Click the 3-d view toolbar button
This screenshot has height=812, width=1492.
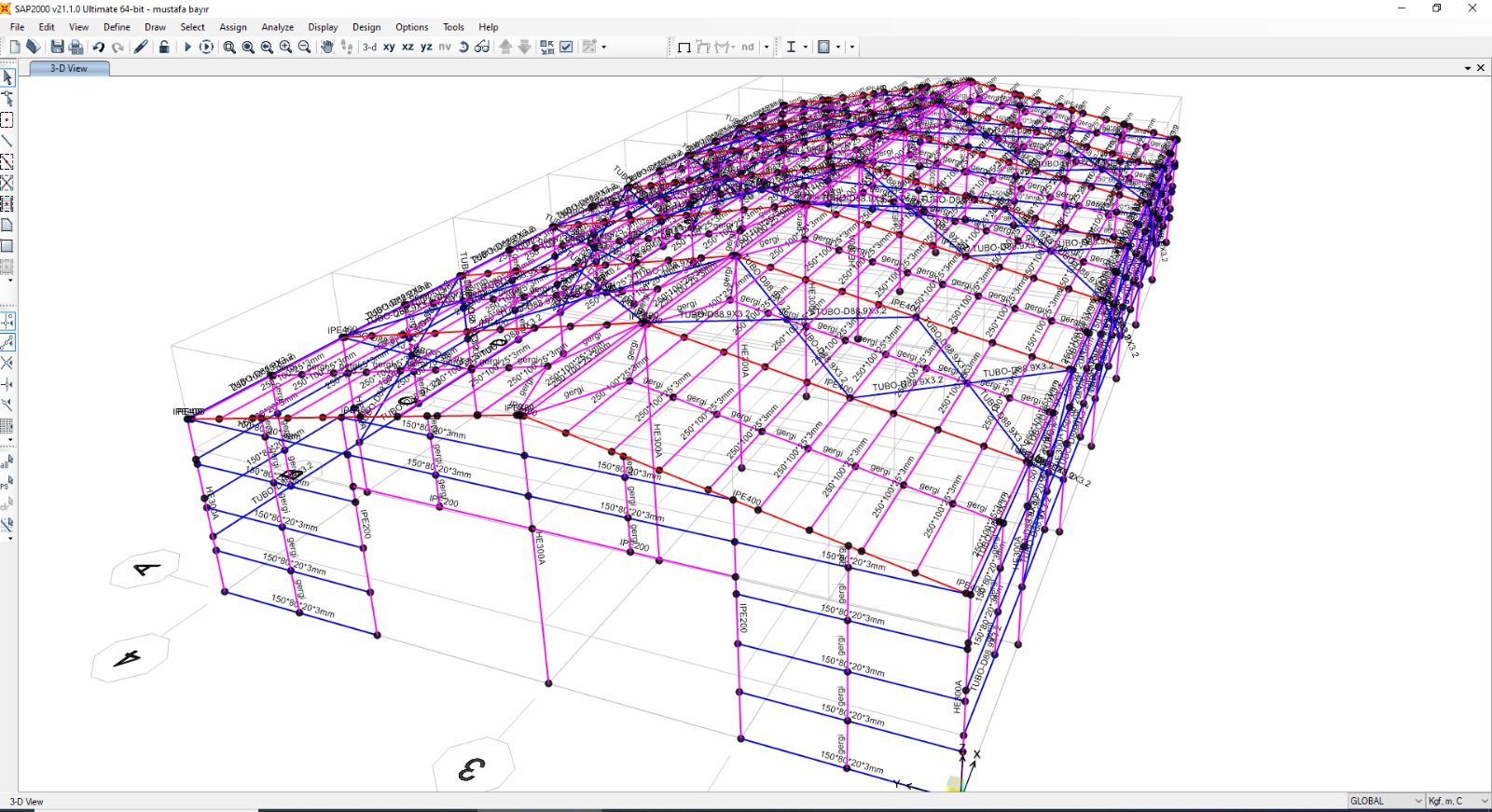[x=370, y=47]
